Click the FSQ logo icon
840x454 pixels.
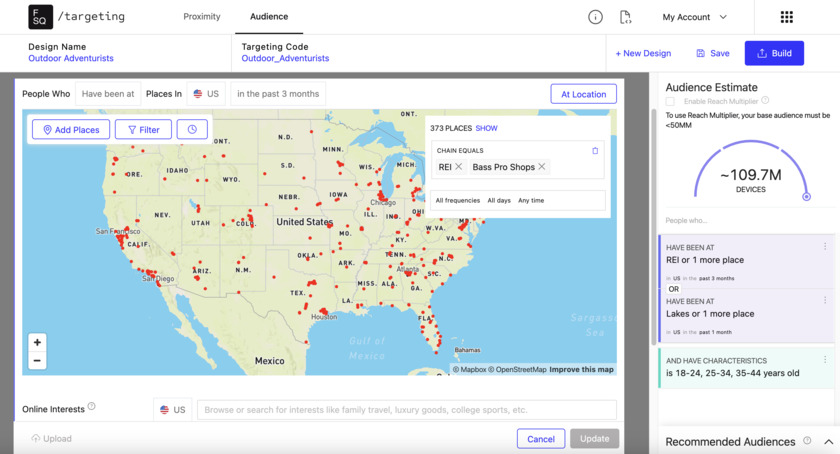coord(41,17)
